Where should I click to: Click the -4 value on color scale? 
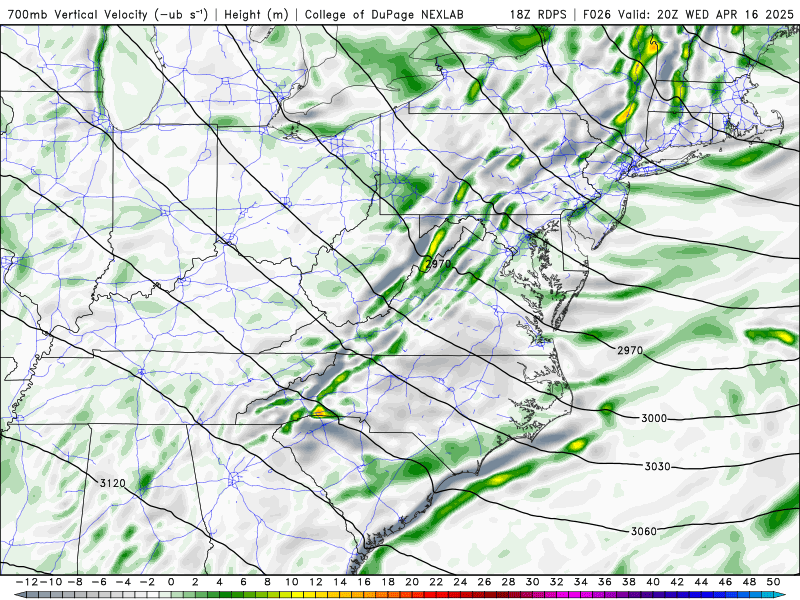tap(123, 582)
